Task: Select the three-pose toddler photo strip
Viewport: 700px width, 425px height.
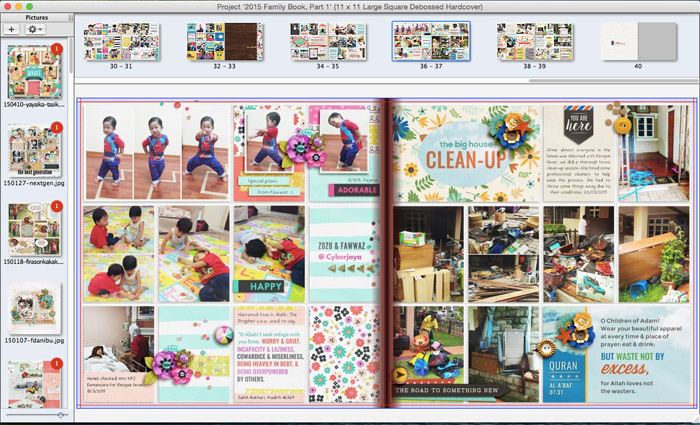Action: click(x=156, y=152)
